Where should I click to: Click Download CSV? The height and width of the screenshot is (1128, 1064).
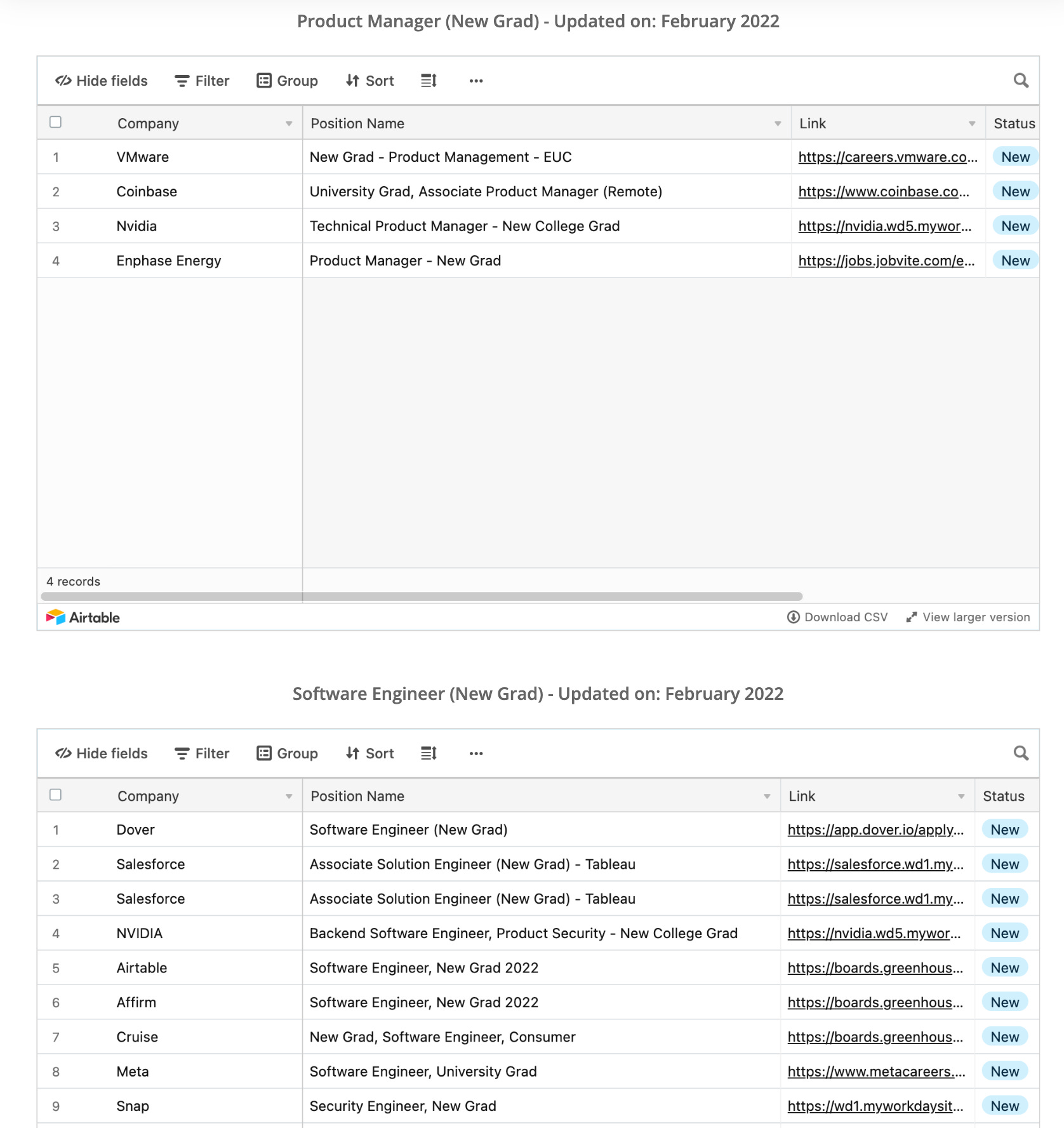click(837, 617)
